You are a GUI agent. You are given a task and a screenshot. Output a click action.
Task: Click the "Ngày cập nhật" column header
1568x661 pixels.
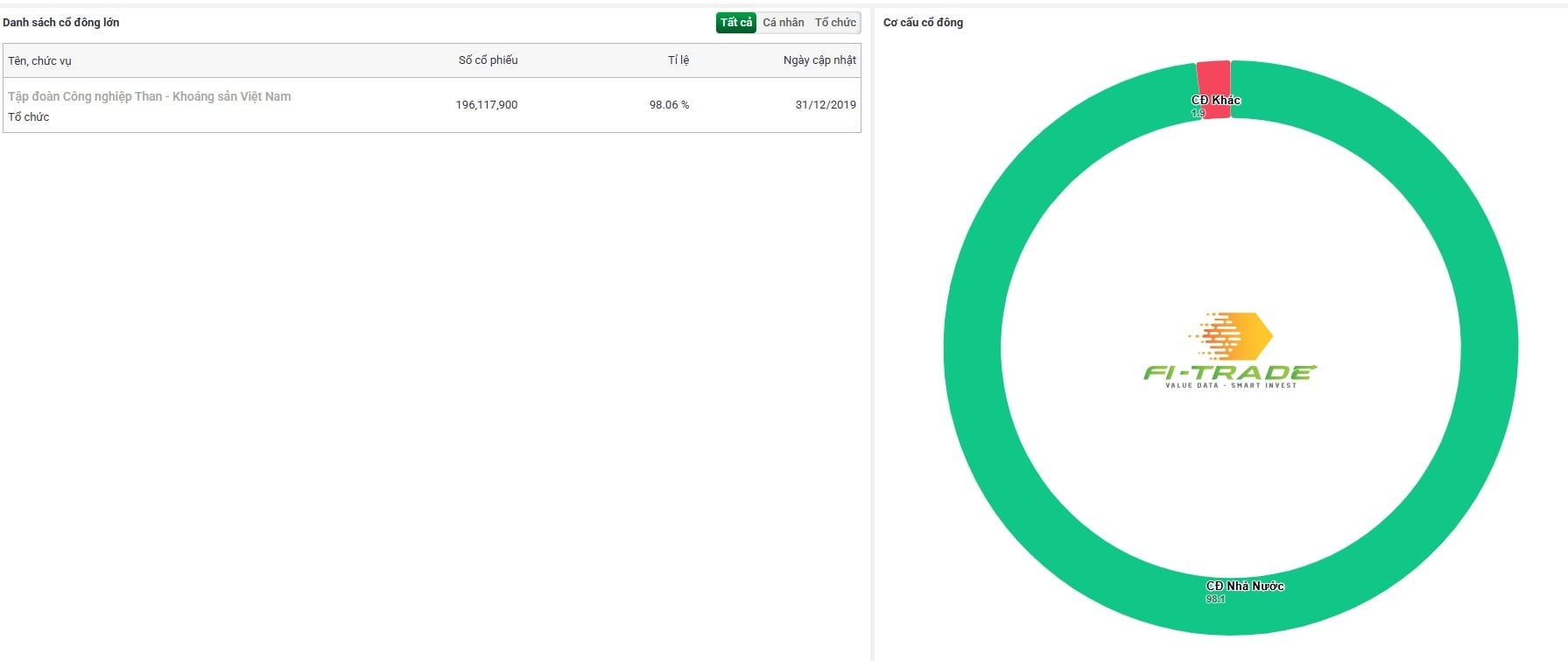[x=819, y=60]
